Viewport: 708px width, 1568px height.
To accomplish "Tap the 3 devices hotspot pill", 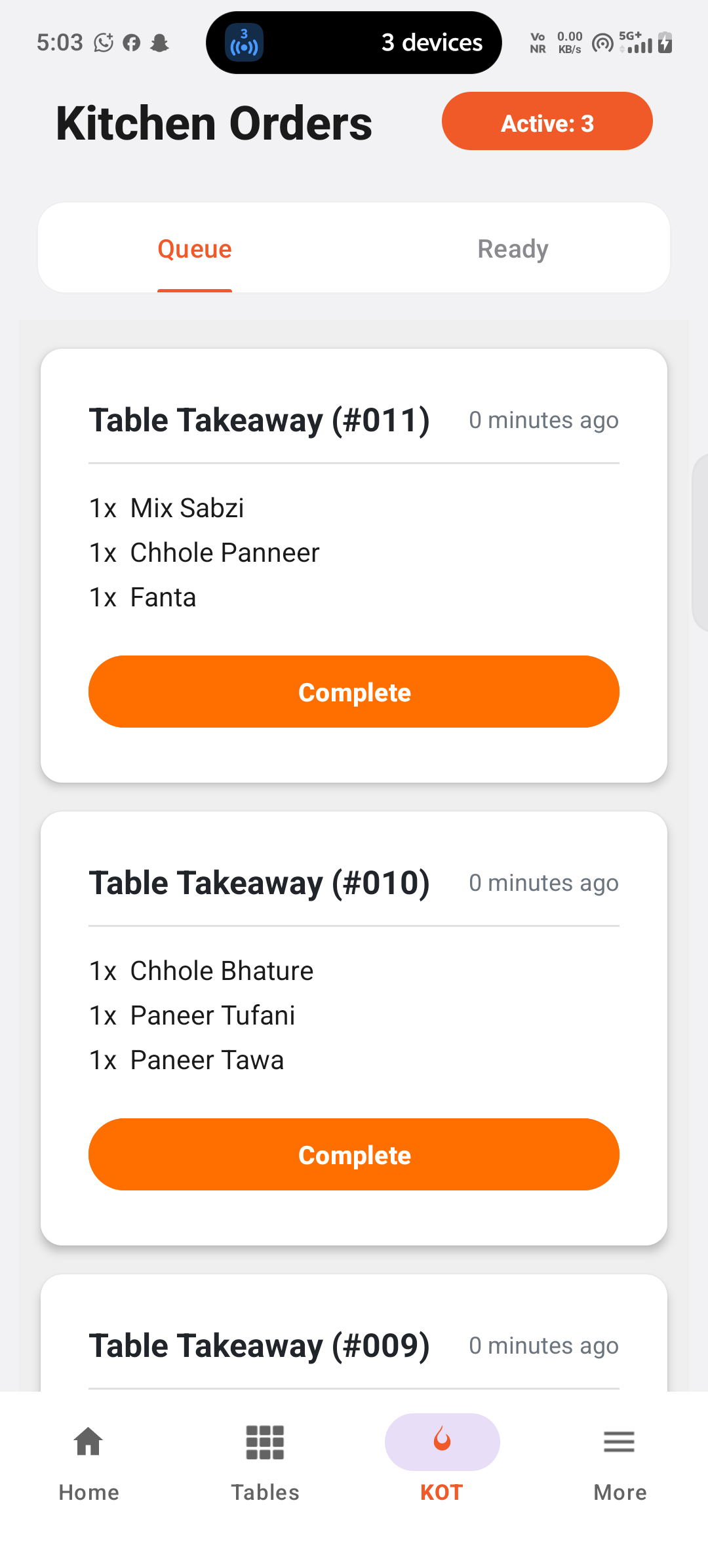I will click(x=354, y=43).
